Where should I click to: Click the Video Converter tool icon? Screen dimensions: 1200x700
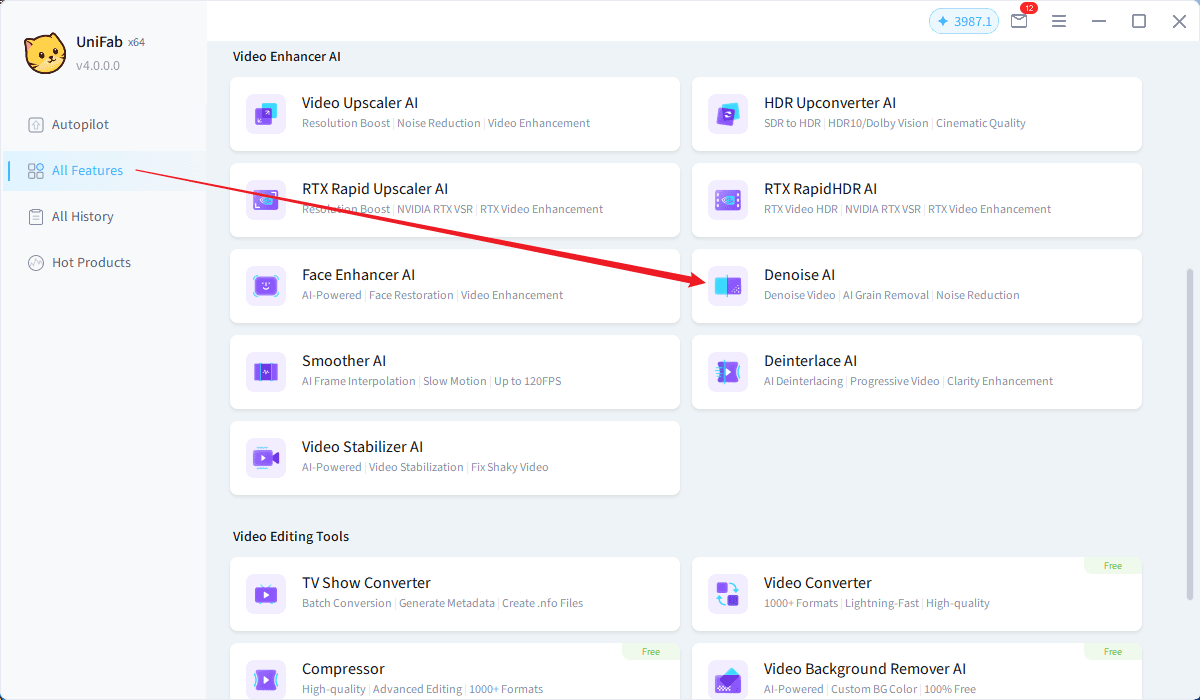[727, 593]
